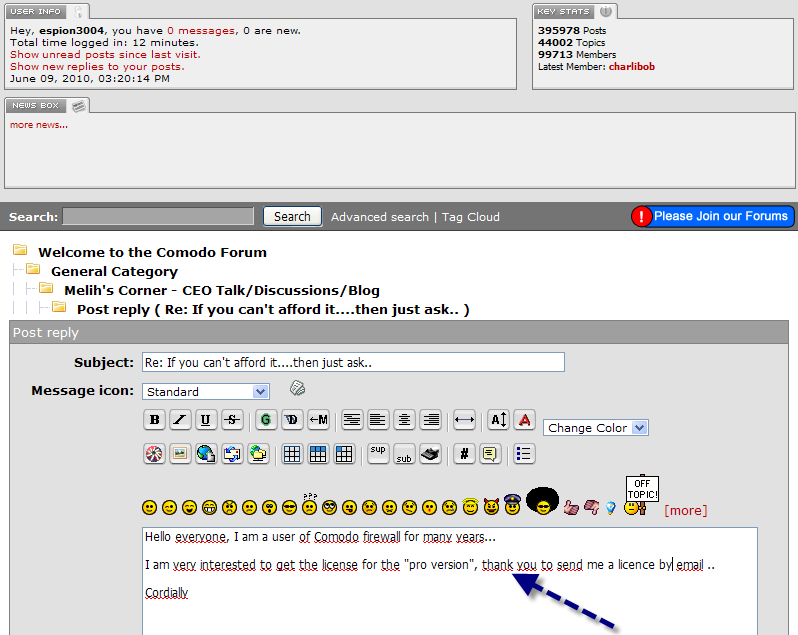Show new replies to your posts

(97, 67)
